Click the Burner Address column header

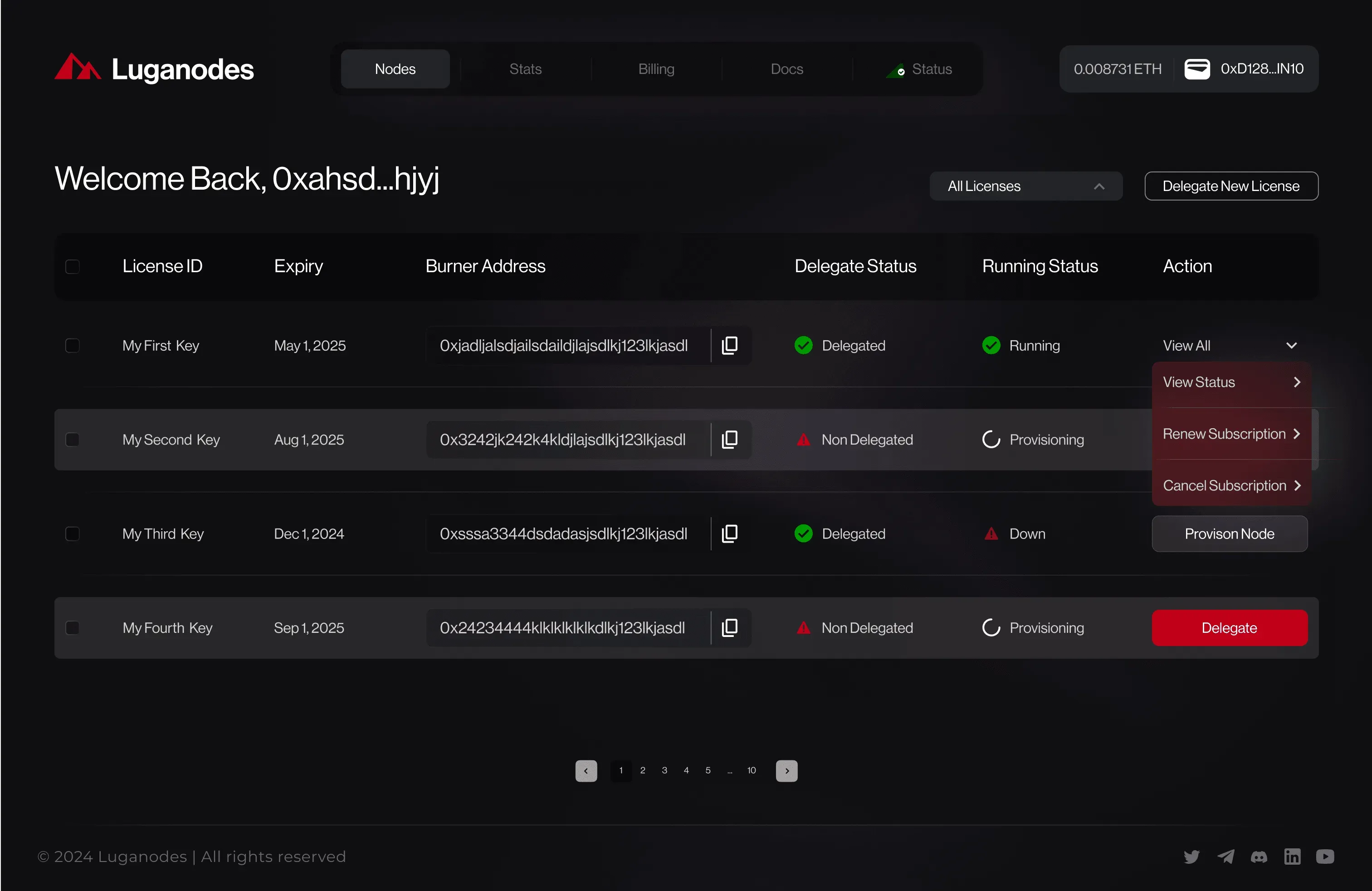click(485, 266)
